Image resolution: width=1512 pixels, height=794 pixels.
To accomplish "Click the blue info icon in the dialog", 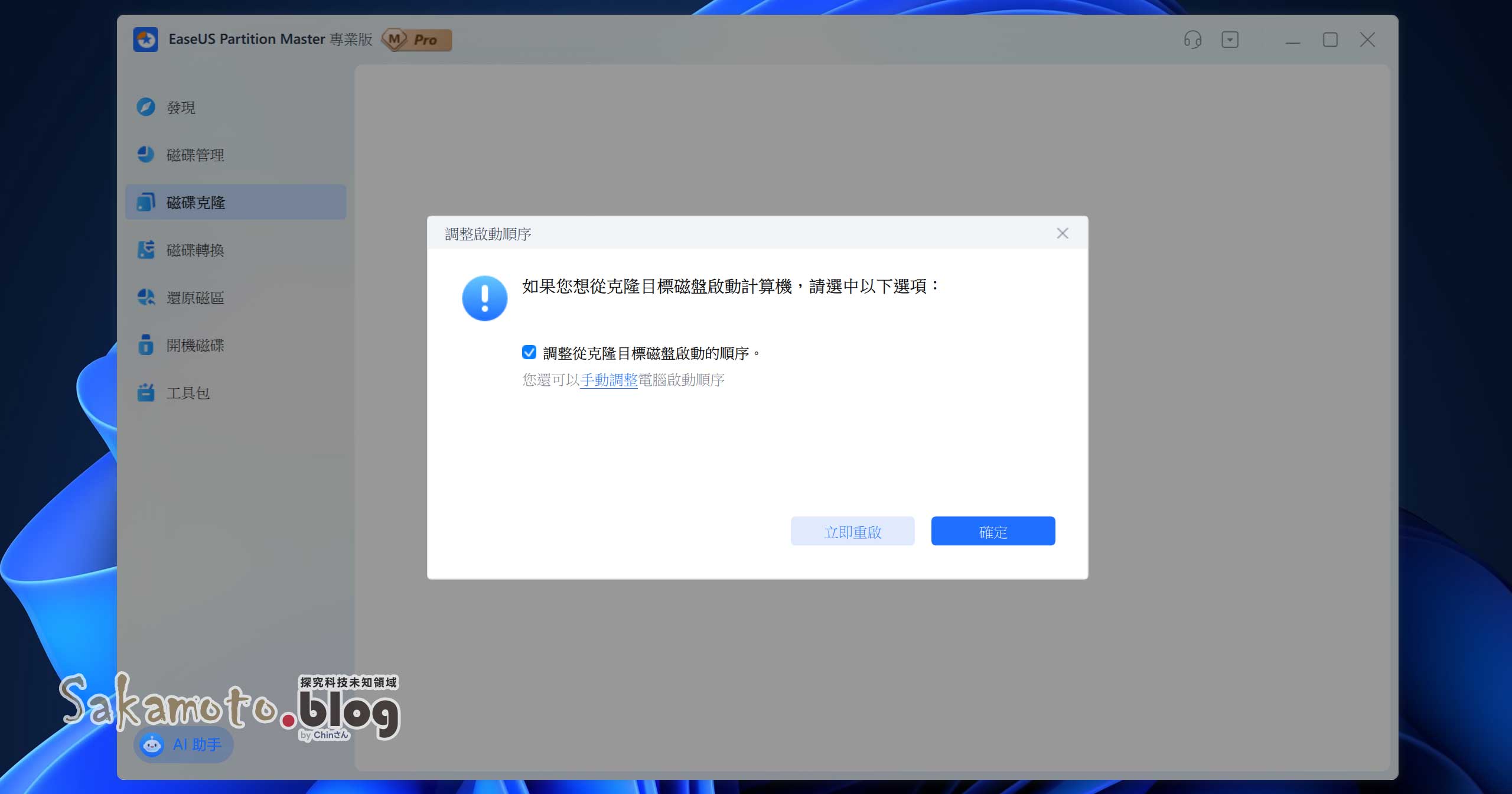I will pos(485,298).
